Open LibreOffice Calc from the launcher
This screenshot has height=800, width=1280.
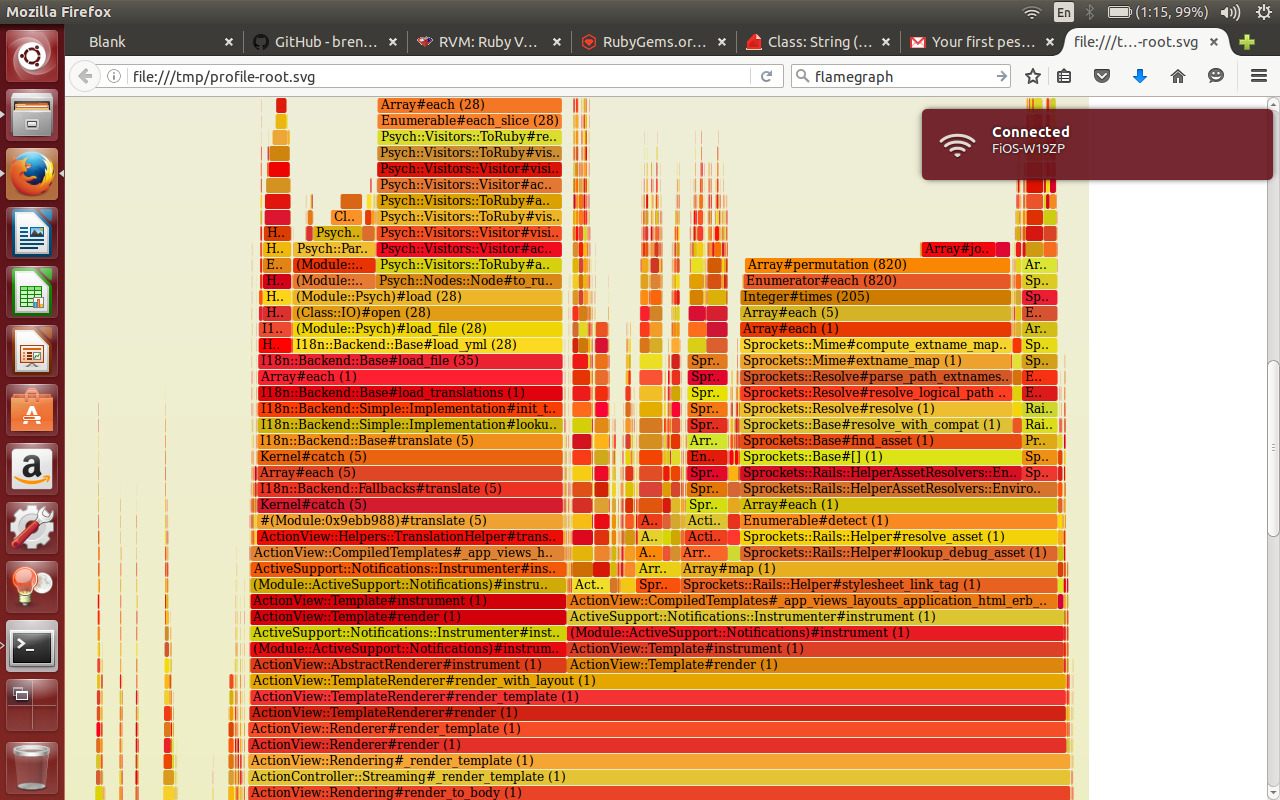[x=31, y=293]
